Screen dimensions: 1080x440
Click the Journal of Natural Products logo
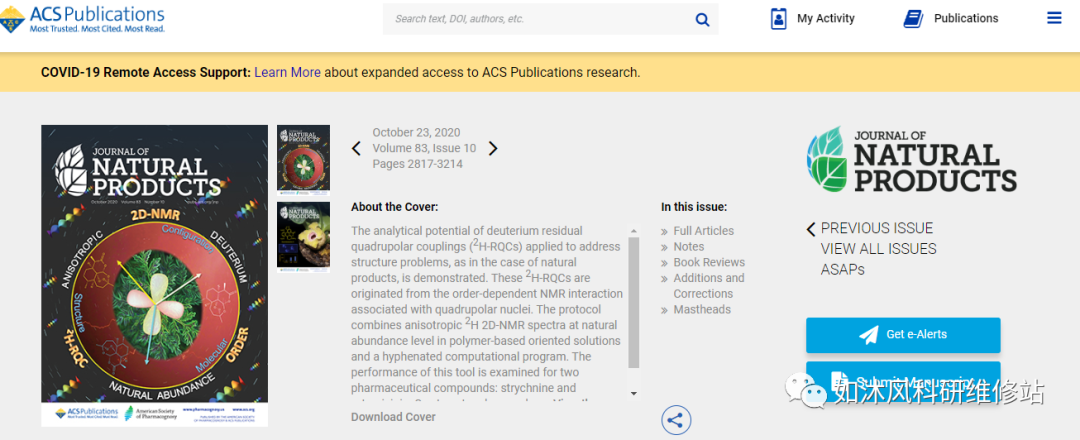click(911, 160)
